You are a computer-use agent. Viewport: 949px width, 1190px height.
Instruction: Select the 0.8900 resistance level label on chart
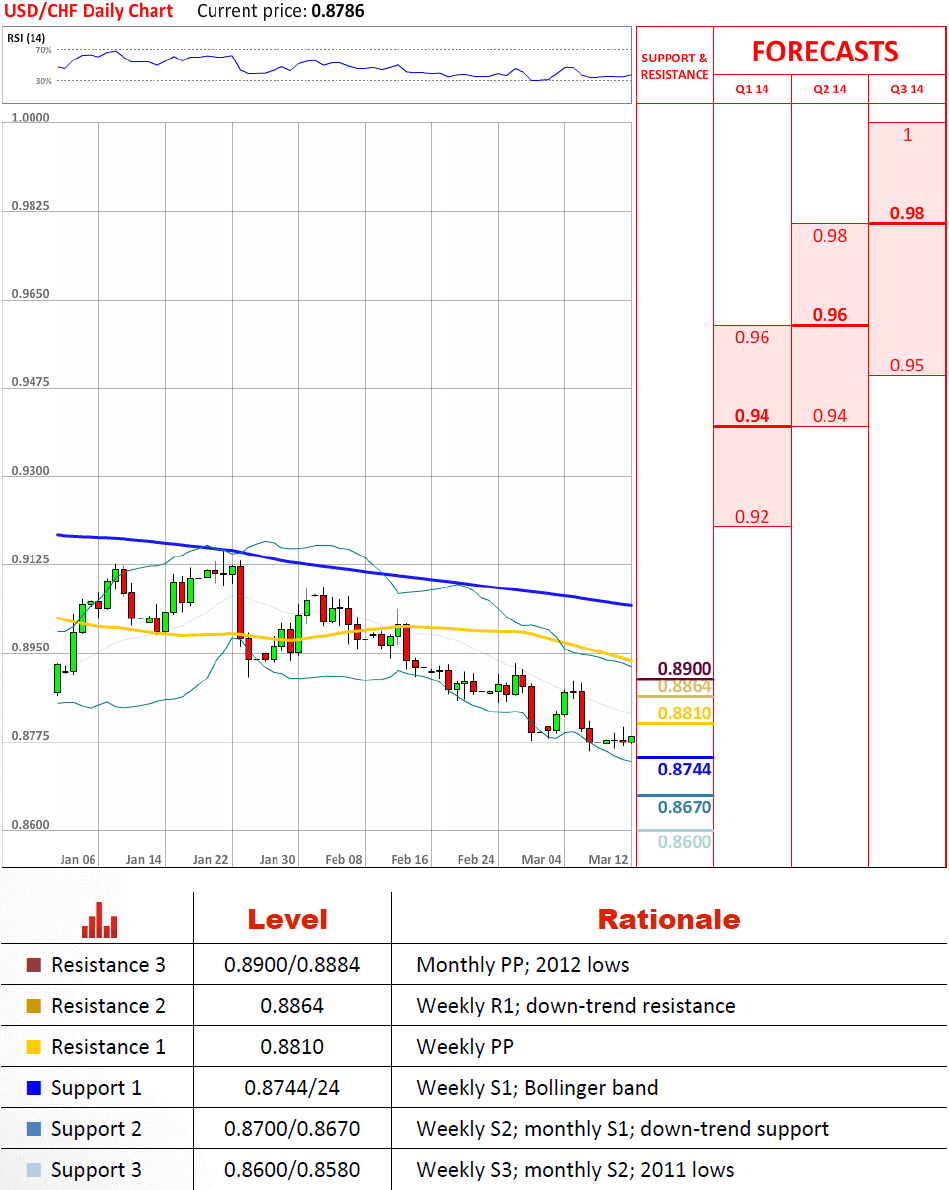pyautogui.click(x=685, y=669)
